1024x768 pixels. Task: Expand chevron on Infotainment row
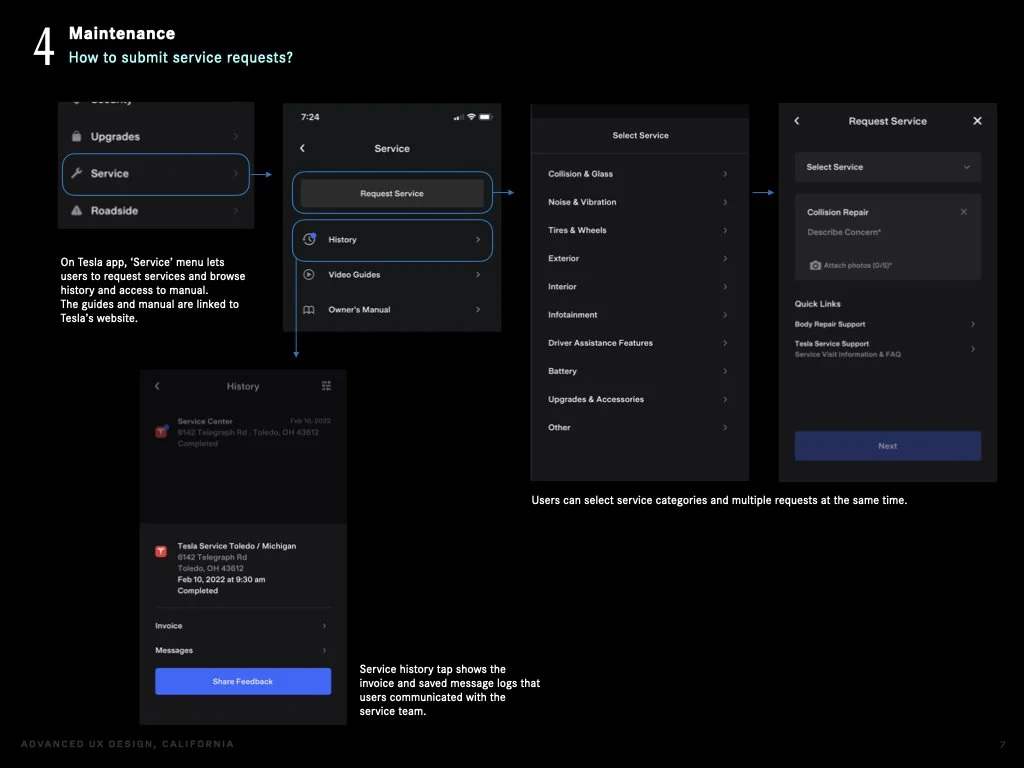click(725, 314)
